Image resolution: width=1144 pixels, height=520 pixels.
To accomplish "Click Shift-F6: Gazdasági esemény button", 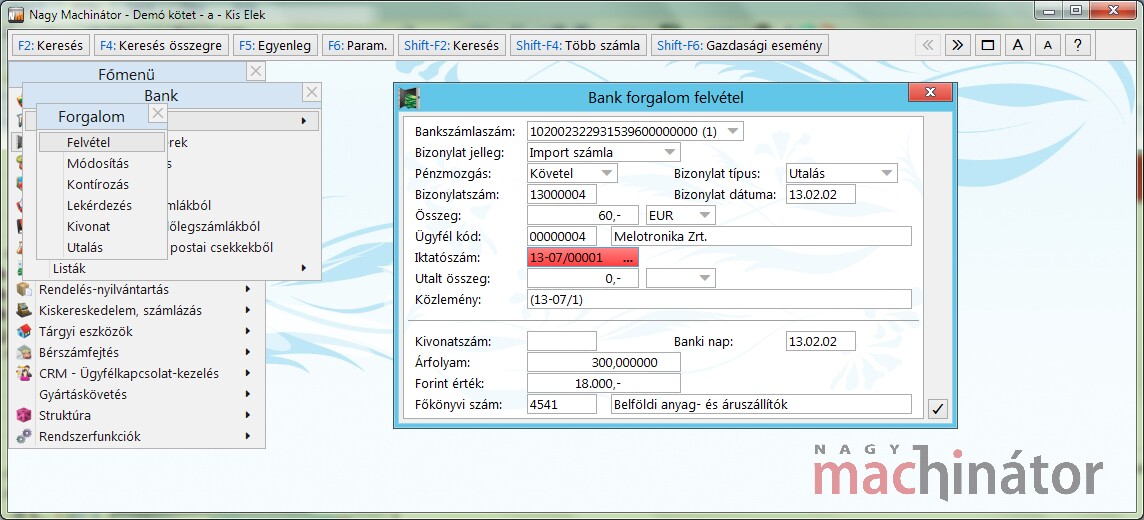I will (x=740, y=45).
